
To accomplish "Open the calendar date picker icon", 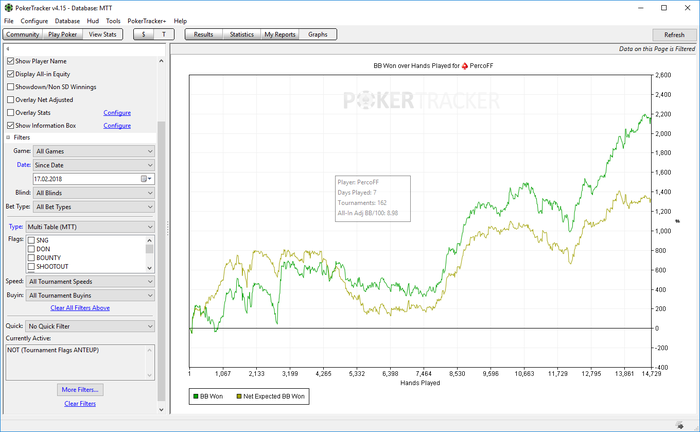I will (x=146, y=178).
